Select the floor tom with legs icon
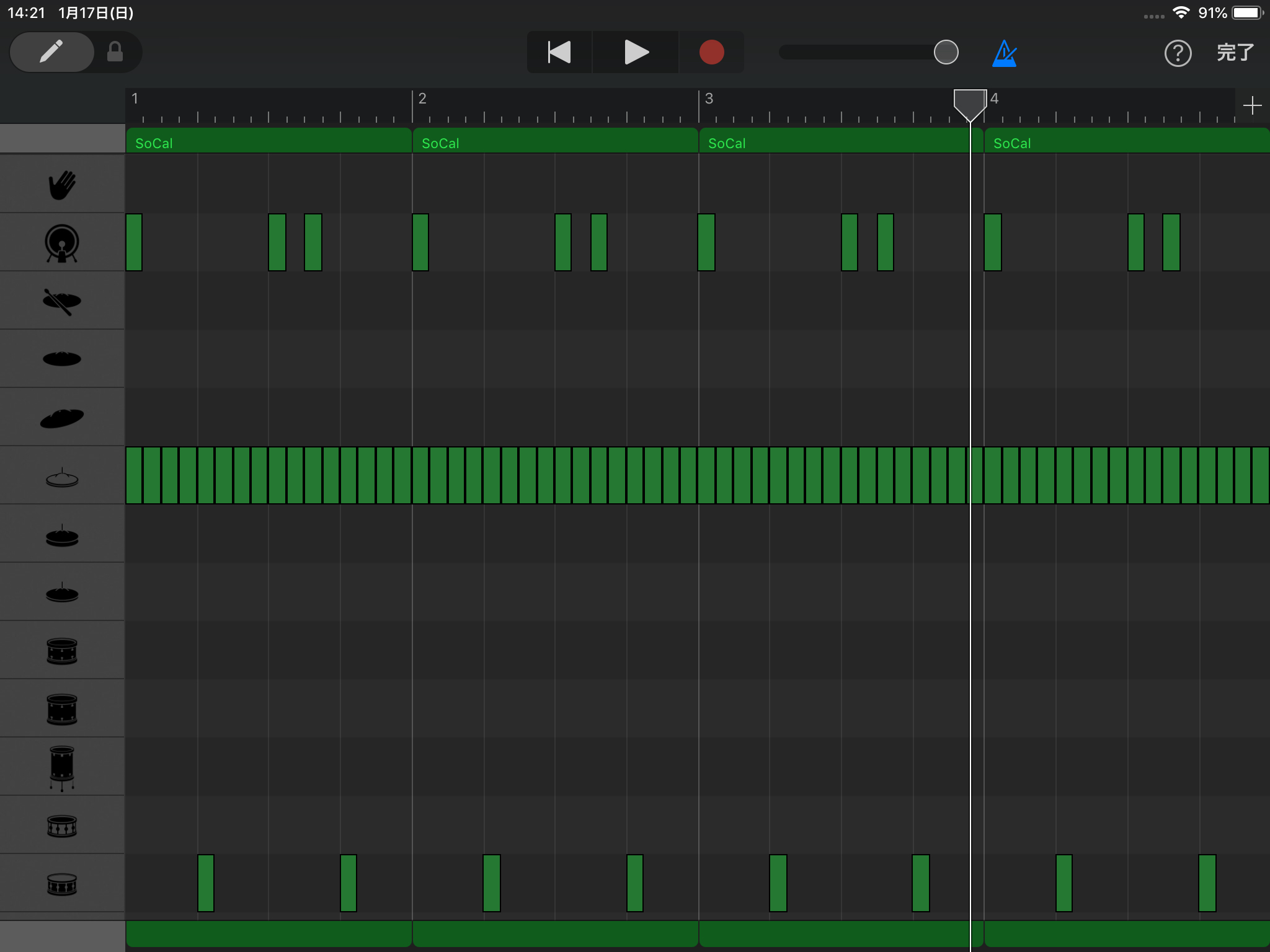Viewport: 1270px width, 952px height. 62,769
